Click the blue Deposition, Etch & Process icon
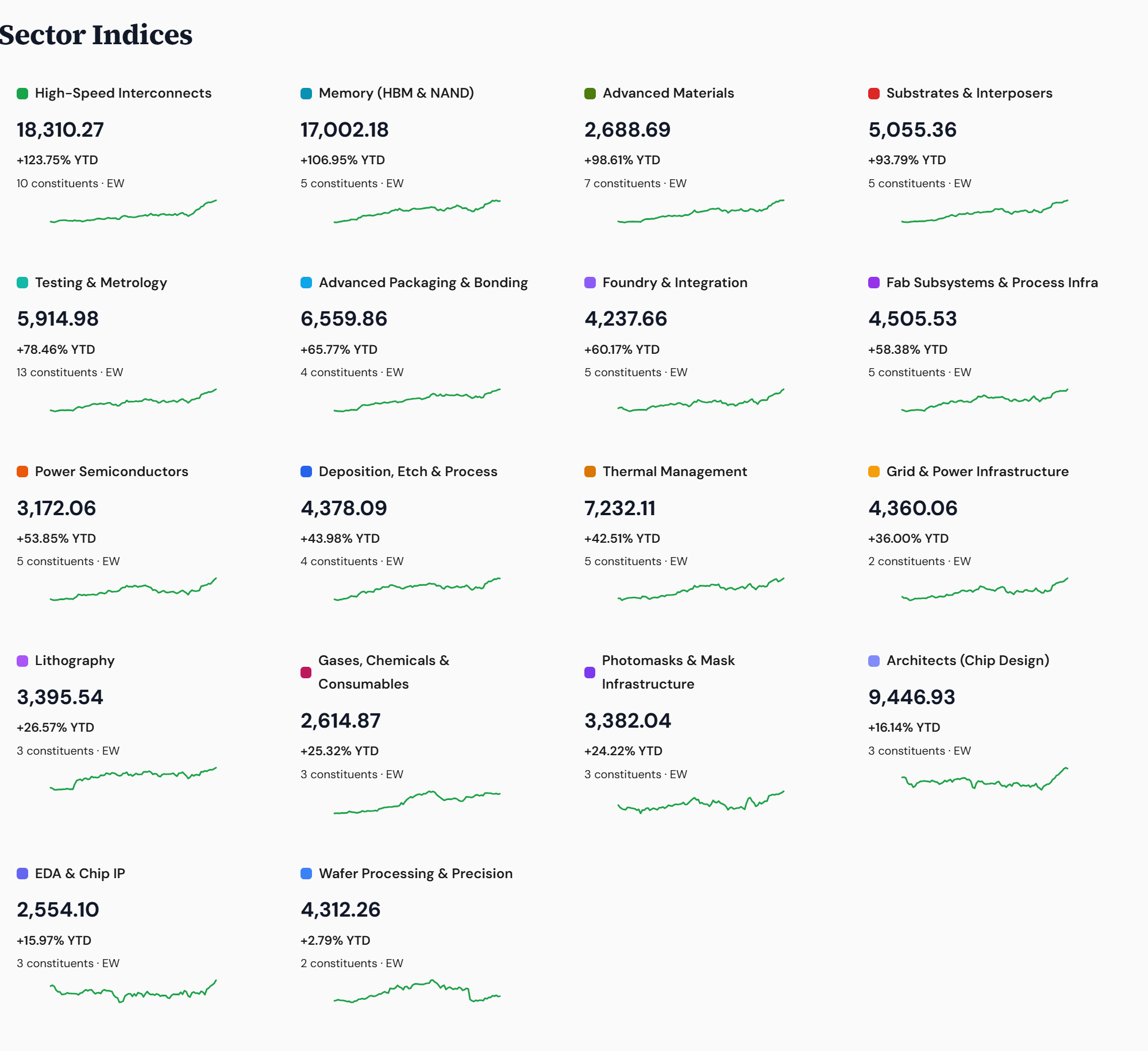The height and width of the screenshot is (1051, 1148). pos(306,471)
